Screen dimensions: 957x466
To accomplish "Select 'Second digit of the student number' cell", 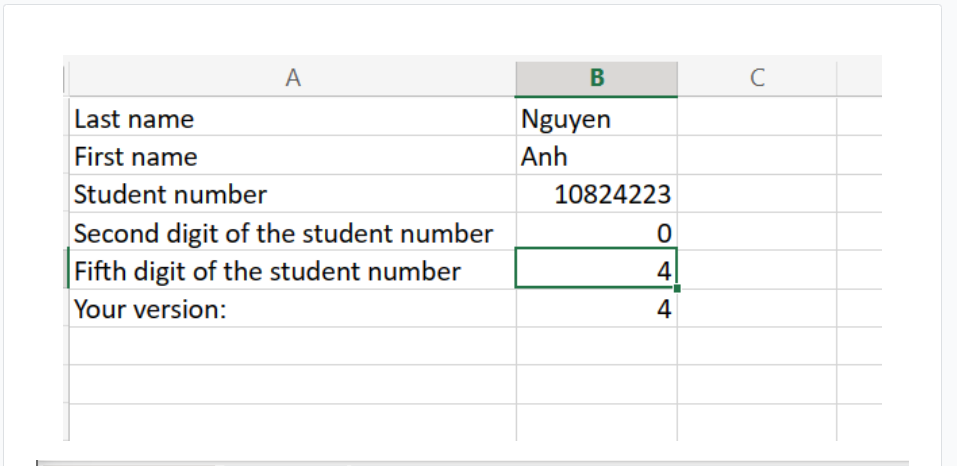I will click(293, 232).
